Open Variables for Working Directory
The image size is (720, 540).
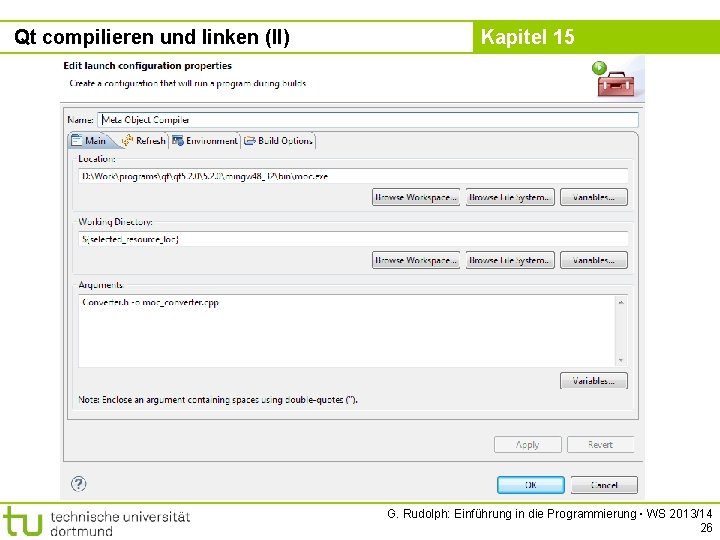coord(594,260)
